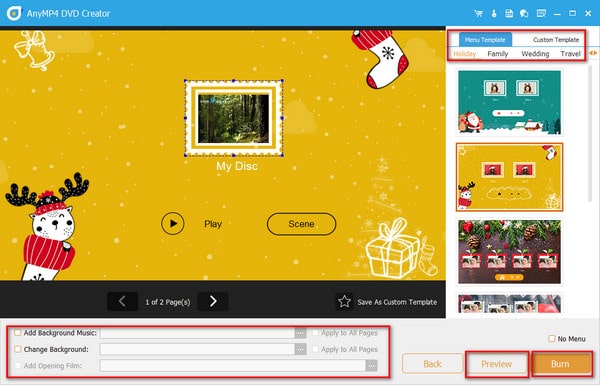Click the orange Burn button
Image resolution: width=600 pixels, height=385 pixels.
560,364
